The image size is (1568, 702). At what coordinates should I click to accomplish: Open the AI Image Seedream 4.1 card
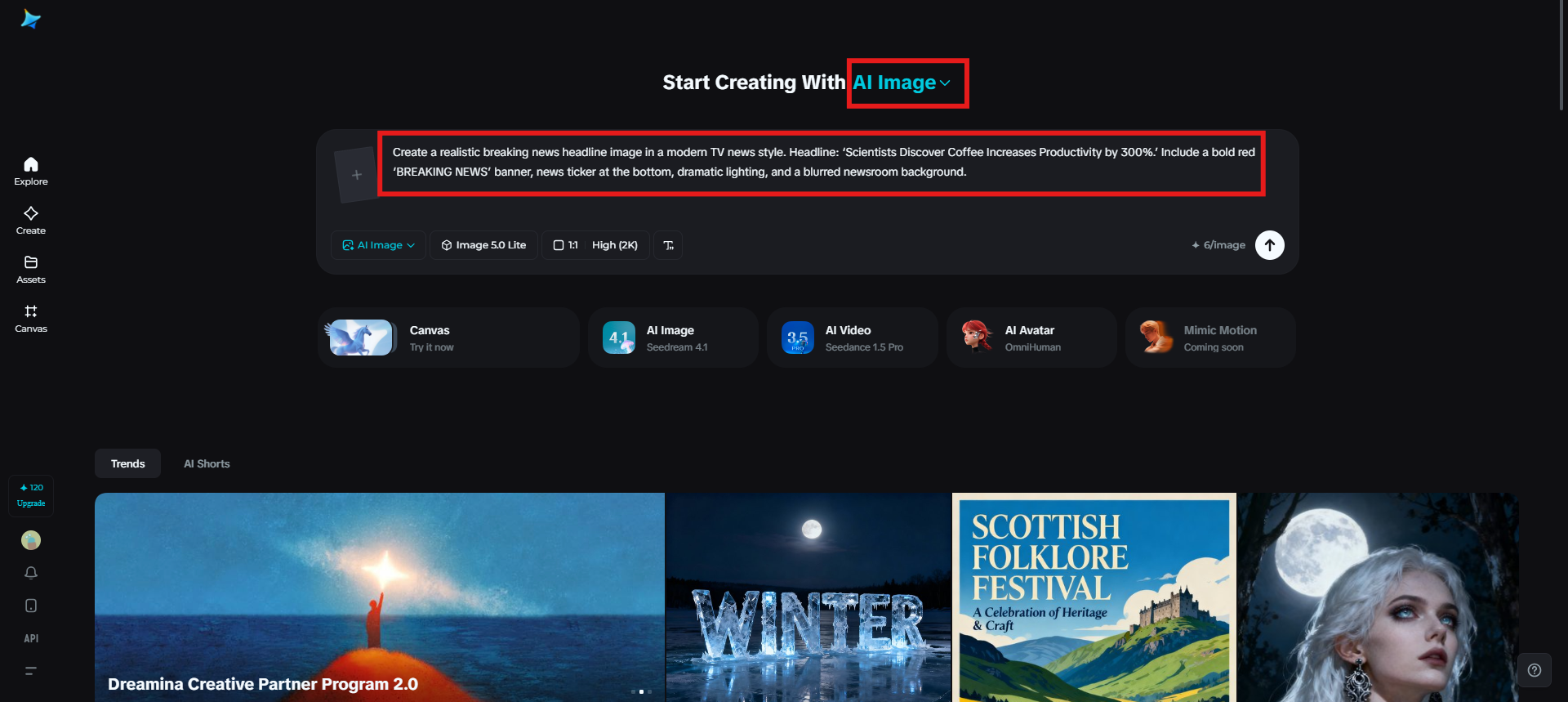(673, 338)
